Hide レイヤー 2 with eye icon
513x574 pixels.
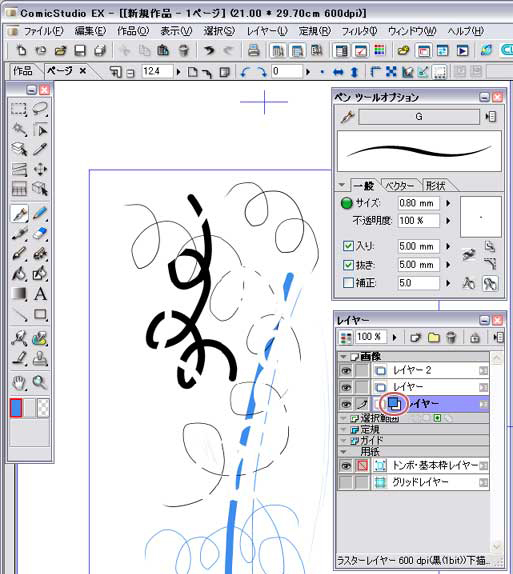point(346,371)
